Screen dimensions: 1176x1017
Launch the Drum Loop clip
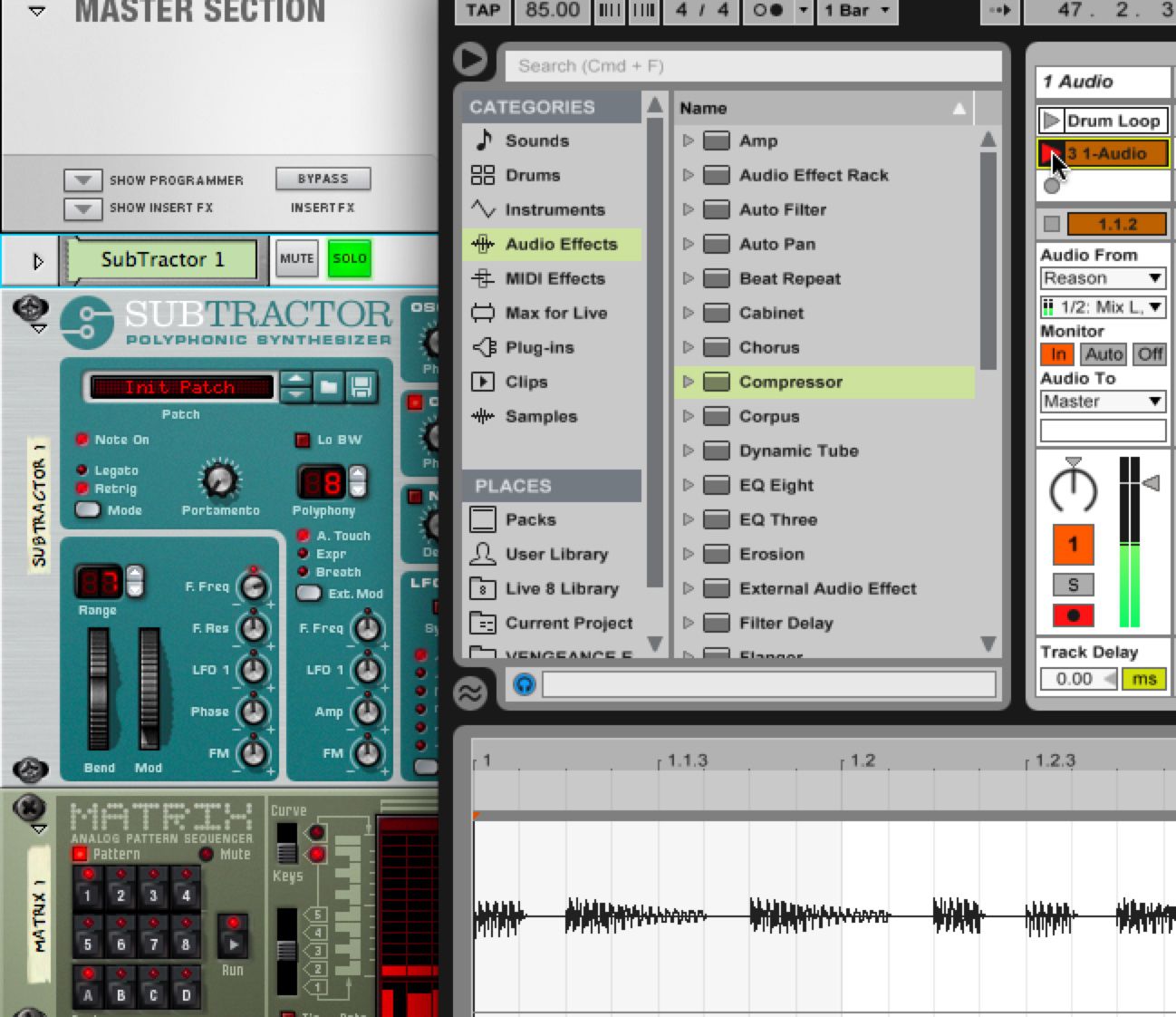pos(1051,121)
